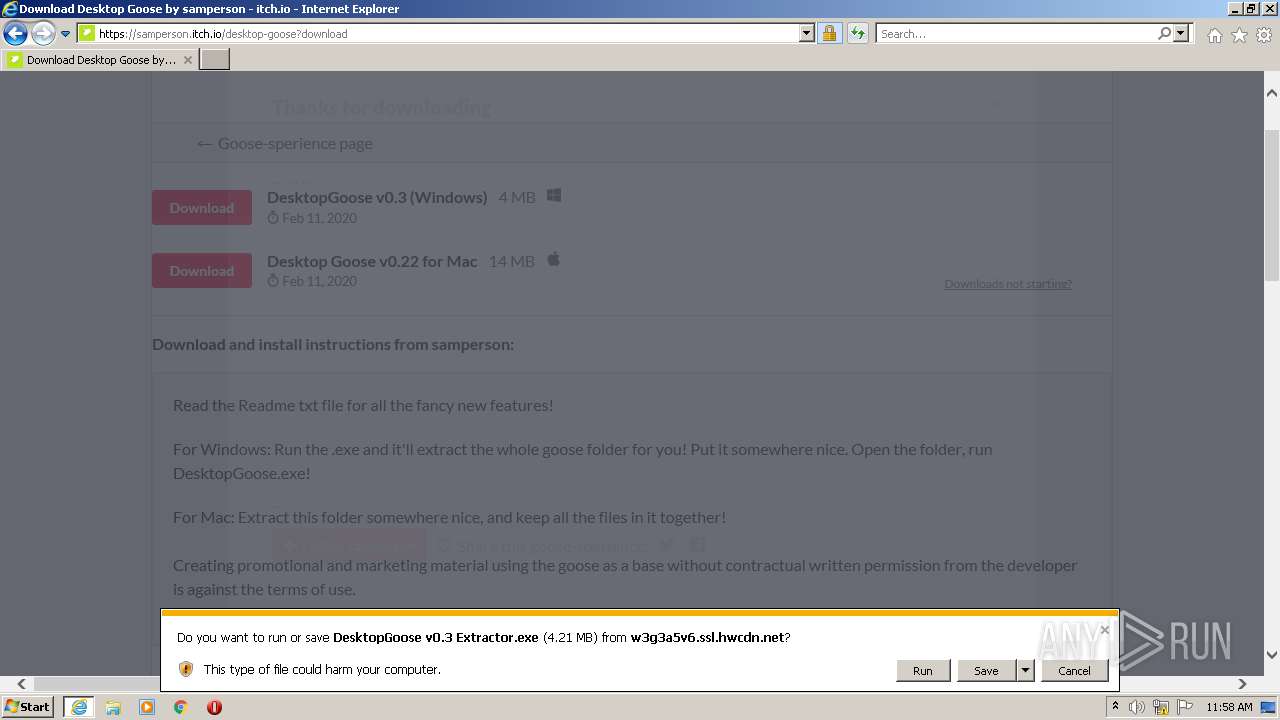Click the shield warning icon

click(x=185, y=669)
